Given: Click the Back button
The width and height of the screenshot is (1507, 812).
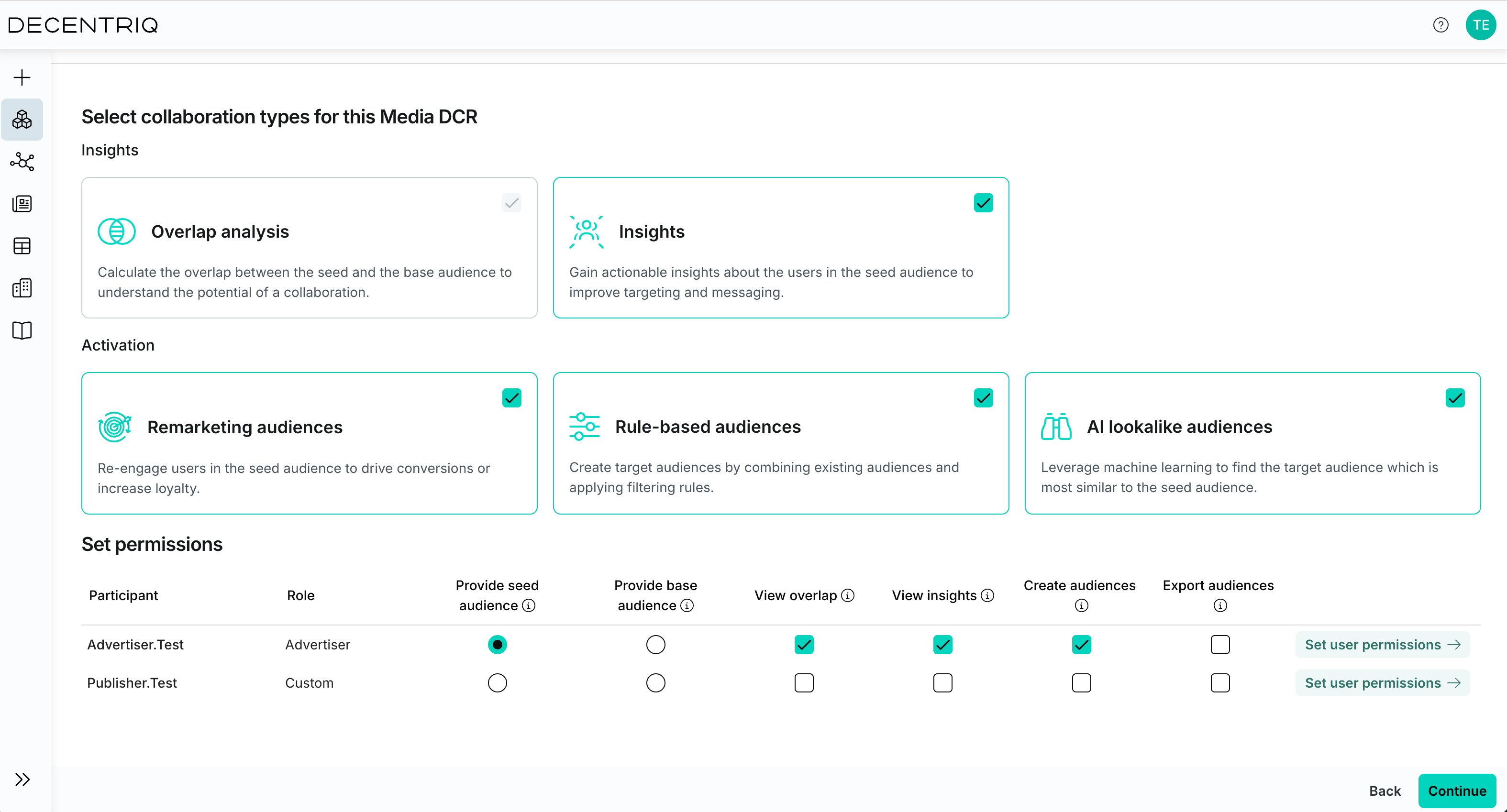Looking at the screenshot, I should (1384, 790).
